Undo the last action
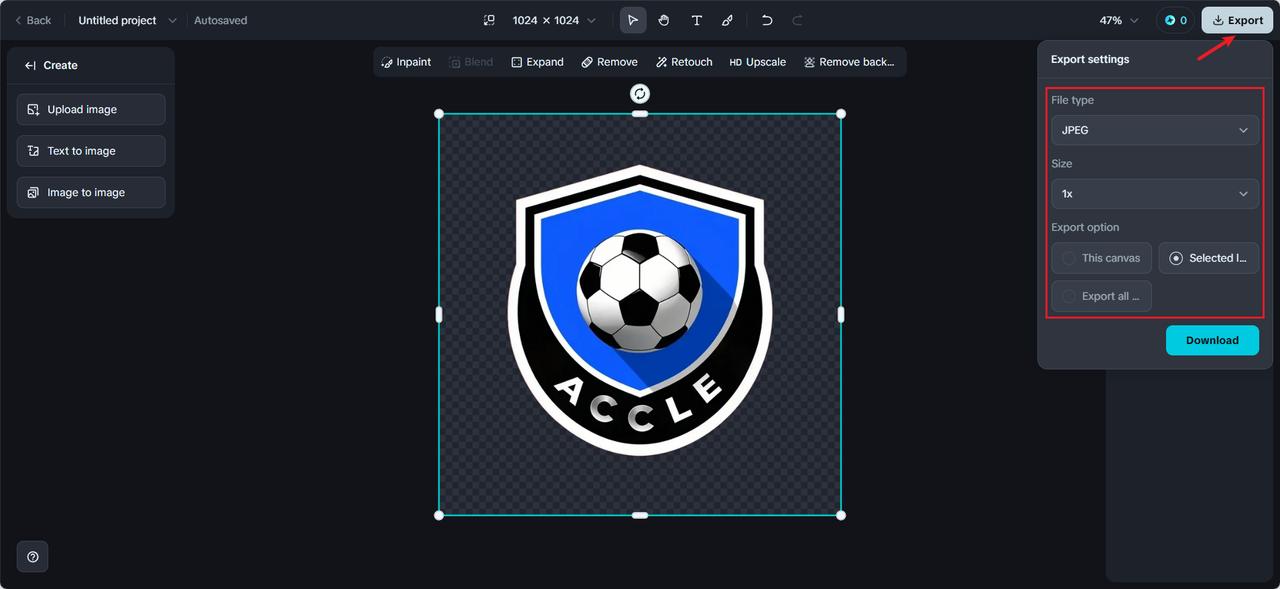Image resolution: width=1280 pixels, height=589 pixels. pyautogui.click(x=767, y=20)
